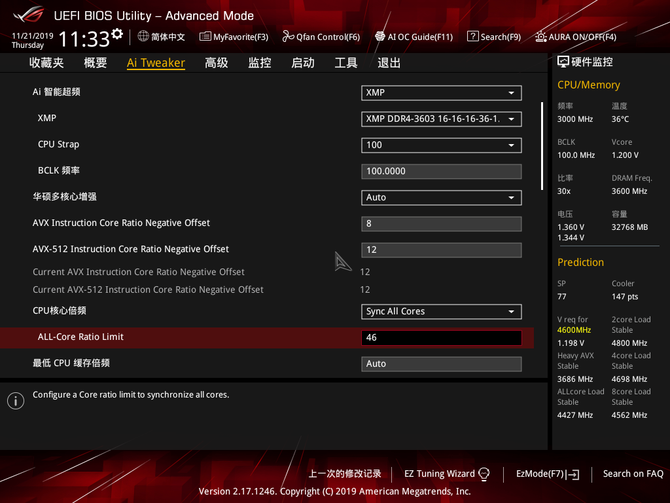Click 最低 CPU 缓存倍频 Auto field
The width and height of the screenshot is (670, 503).
pos(441,364)
